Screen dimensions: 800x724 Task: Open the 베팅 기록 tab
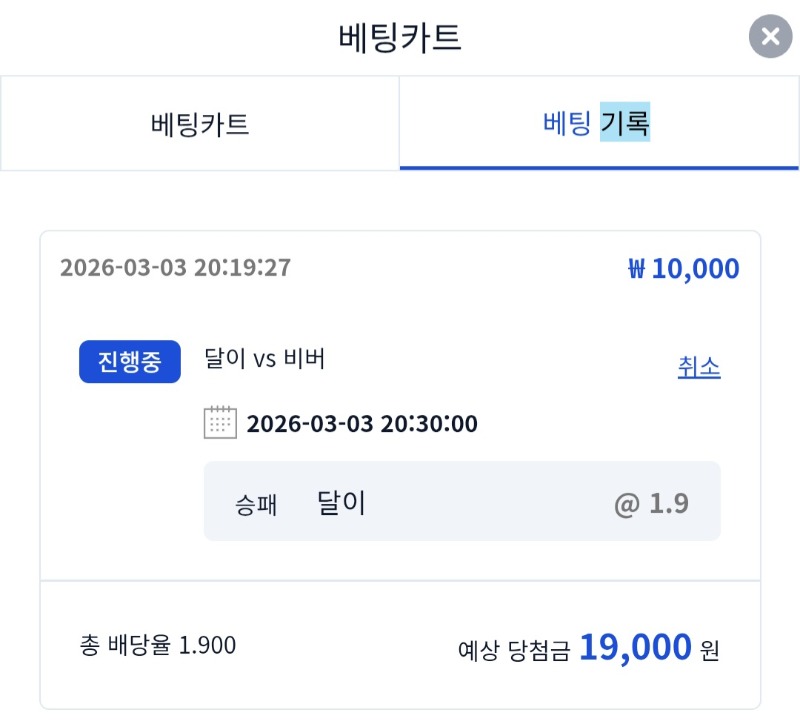pyautogui.click(x=597, y=125)
